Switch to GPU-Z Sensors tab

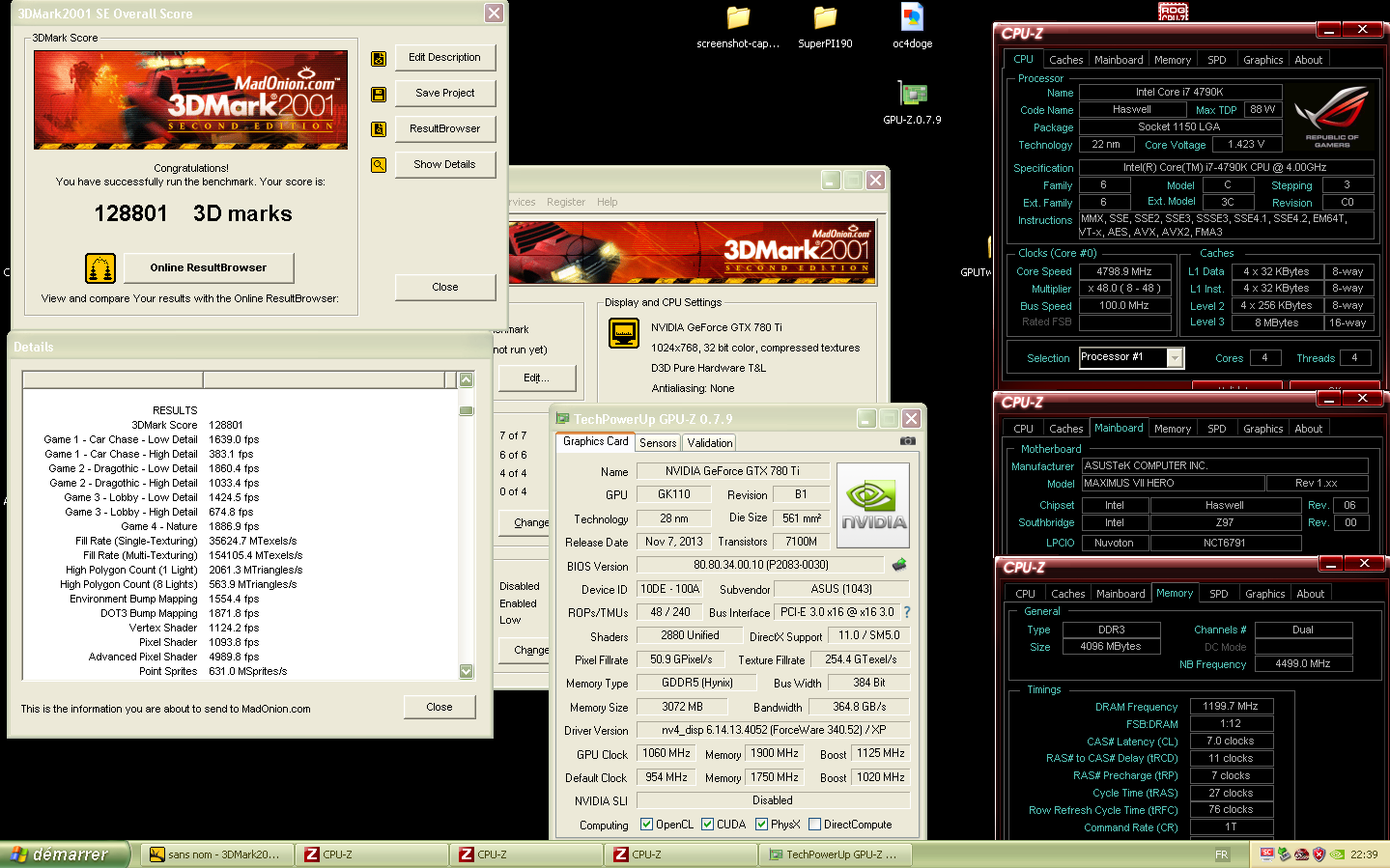658,443
